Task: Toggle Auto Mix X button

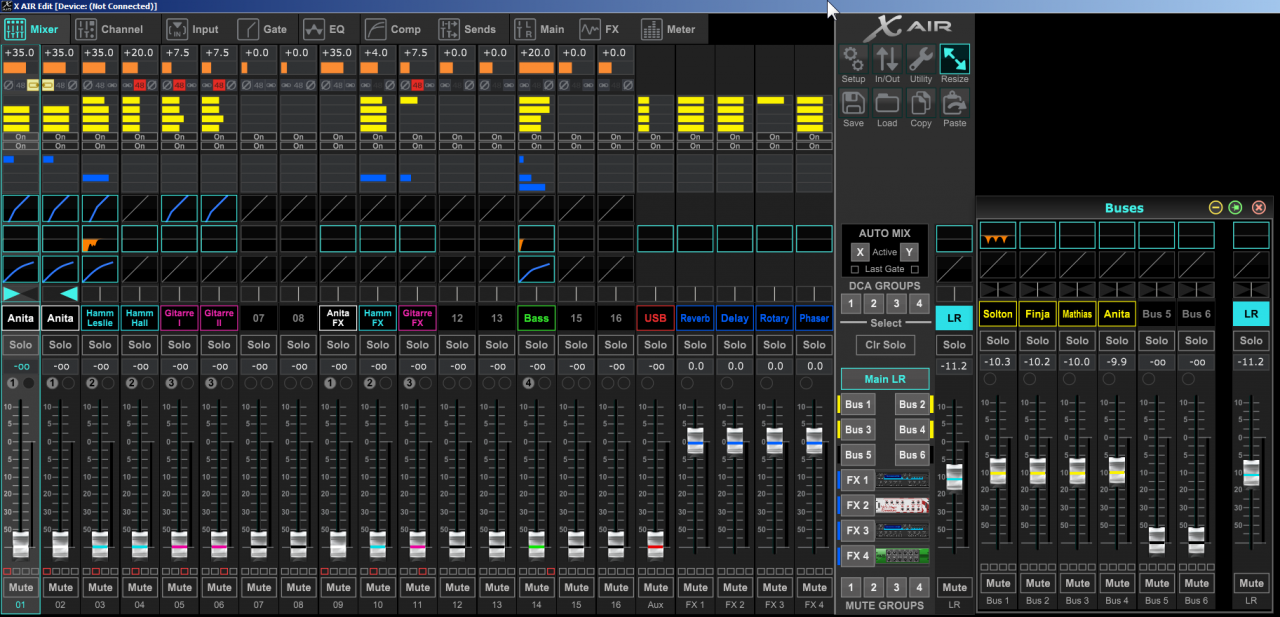Action: point(860,252)
